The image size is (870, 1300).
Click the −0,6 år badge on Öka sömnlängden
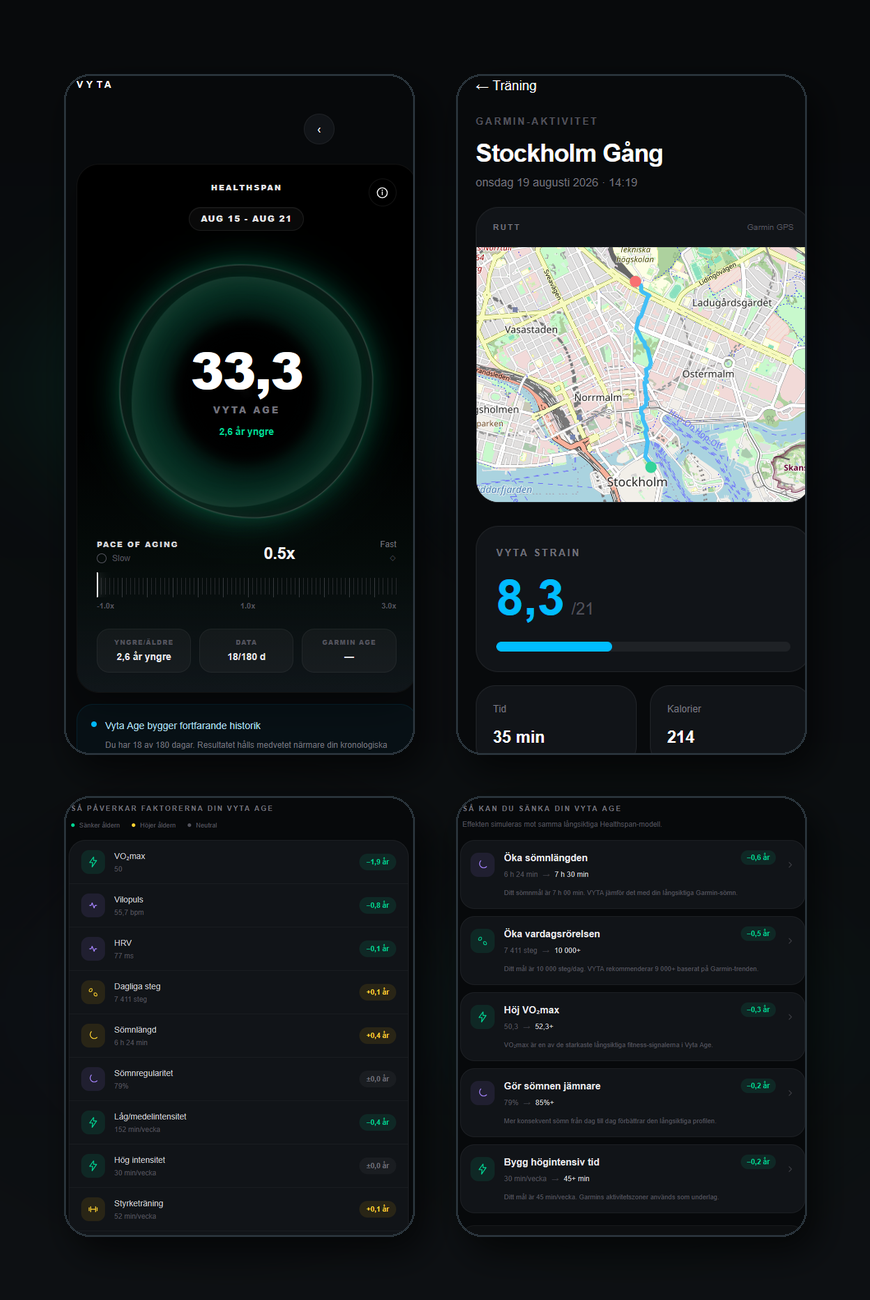[759, 857]
